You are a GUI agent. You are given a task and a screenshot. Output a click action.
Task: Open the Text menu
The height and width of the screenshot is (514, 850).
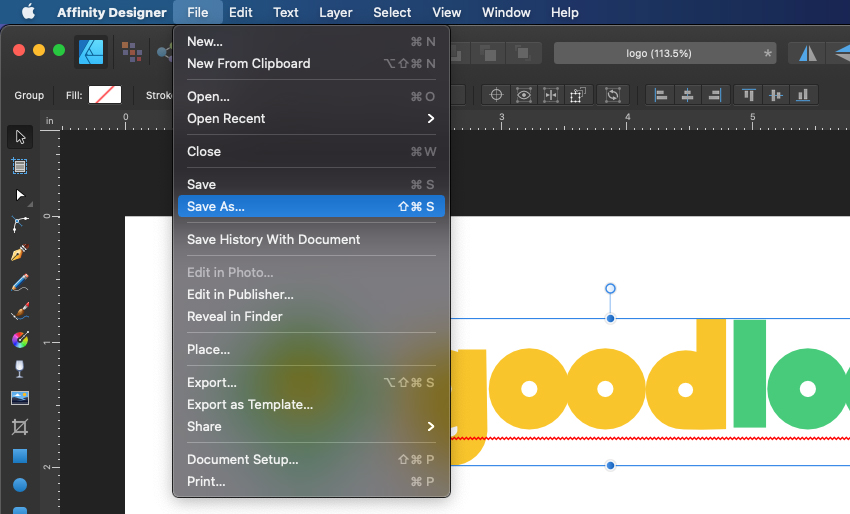pos(286,12)
